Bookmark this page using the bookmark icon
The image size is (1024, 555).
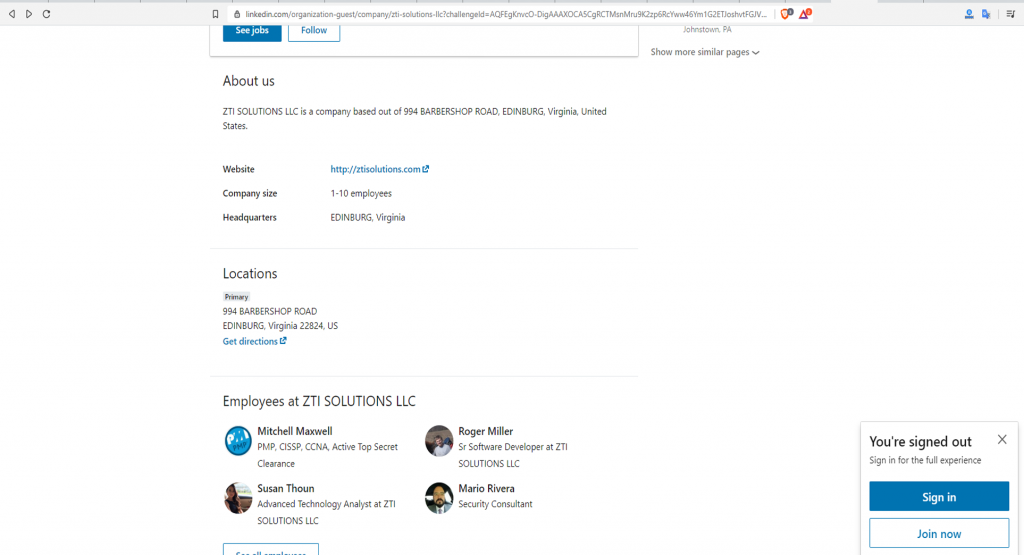click(215, 14)
